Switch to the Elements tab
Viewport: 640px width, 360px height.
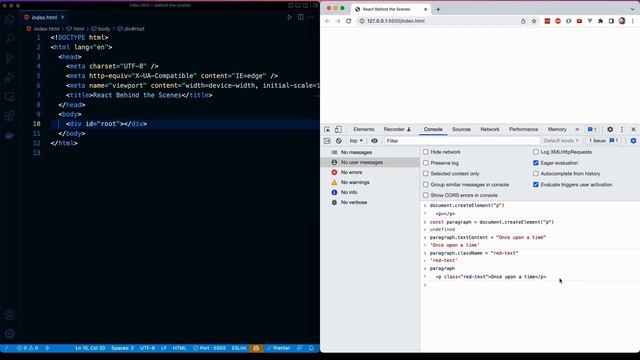pos(364,129)
